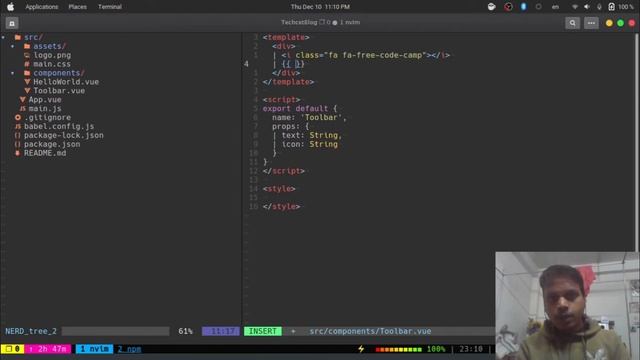The height and width of the screenshot is (360, 640).
Task: Click the closing </script> tag
Action: (x=284, y=171)
